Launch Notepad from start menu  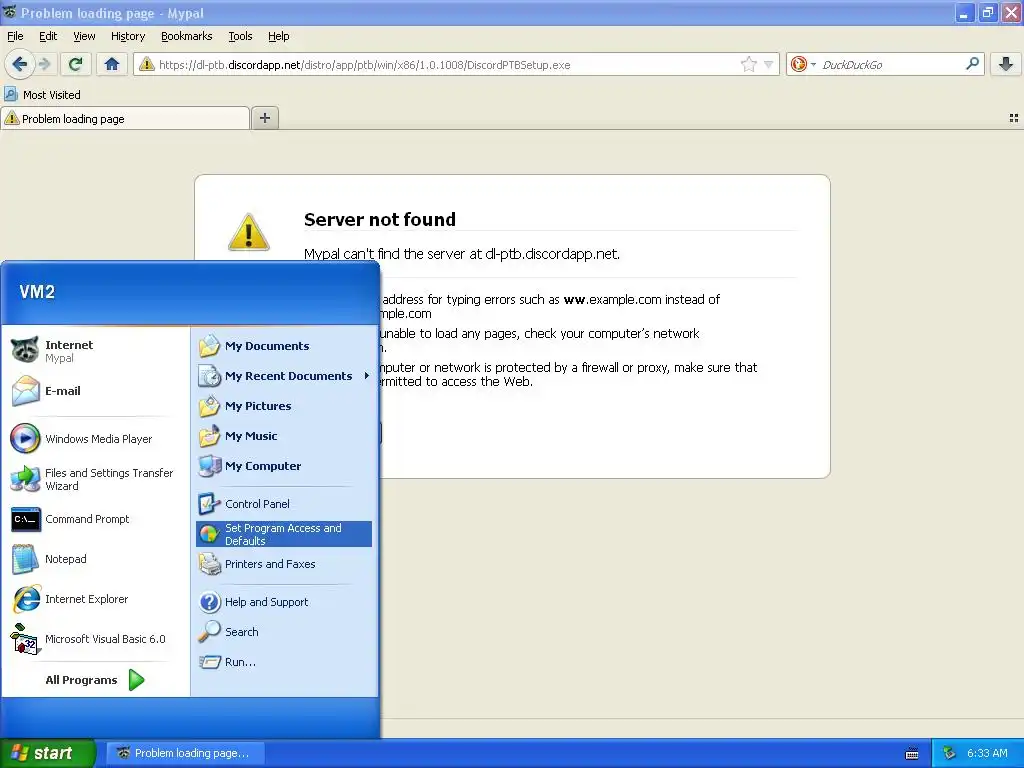tap(97, 559)
